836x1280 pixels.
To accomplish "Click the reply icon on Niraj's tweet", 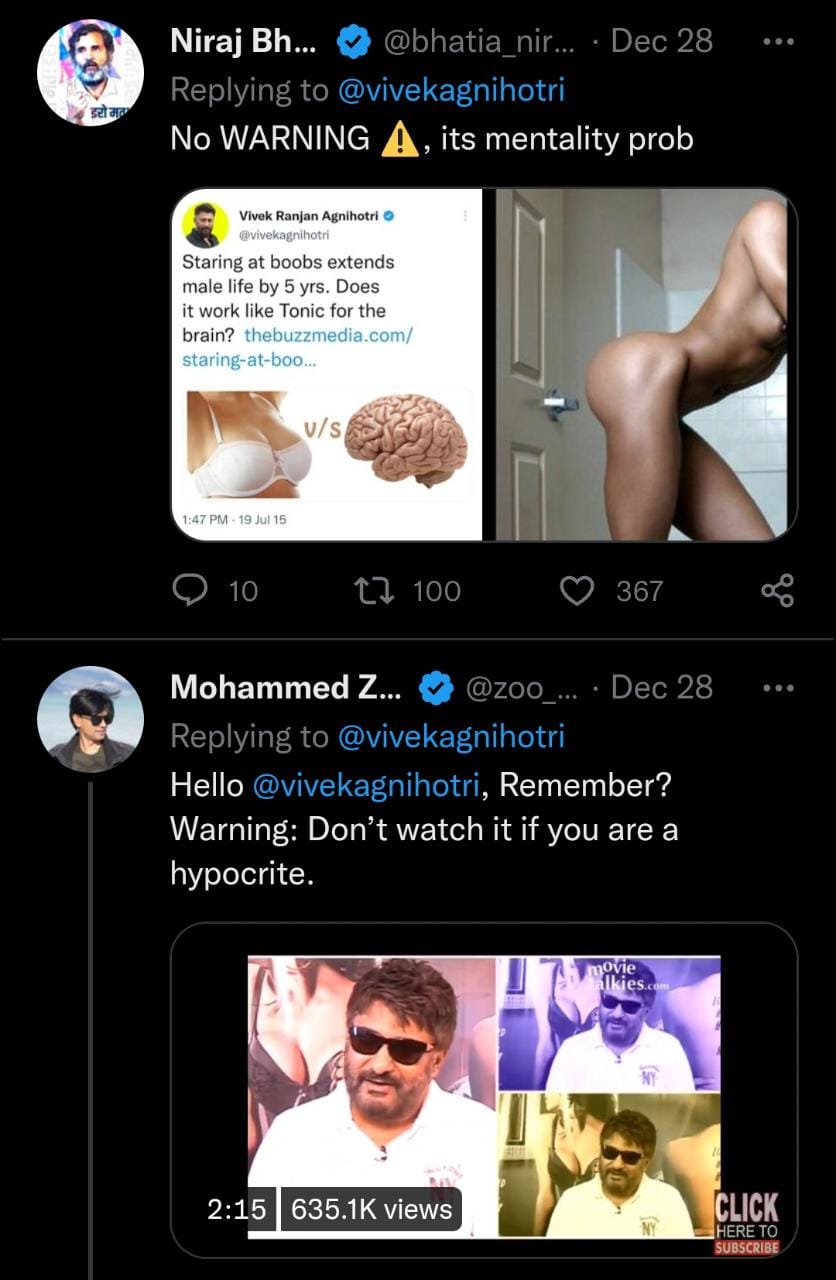I will [190, 591].
